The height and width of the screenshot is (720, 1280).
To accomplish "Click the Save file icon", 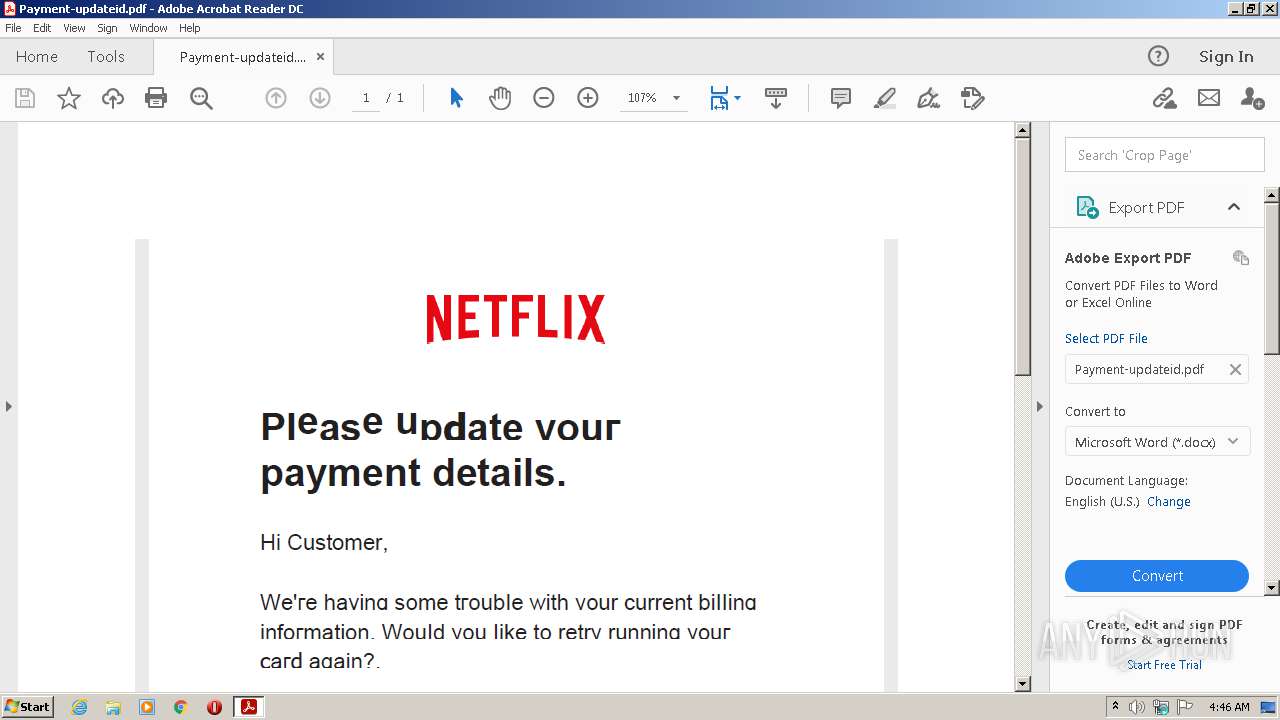I will (25, 98).
